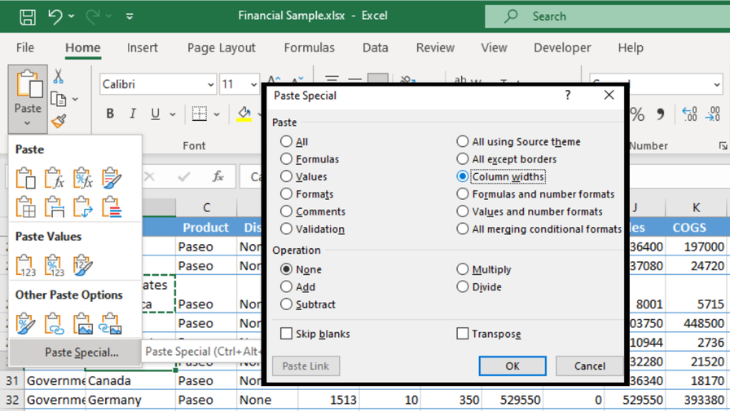Select the Multiply operation radio

(x=462, y=270)
